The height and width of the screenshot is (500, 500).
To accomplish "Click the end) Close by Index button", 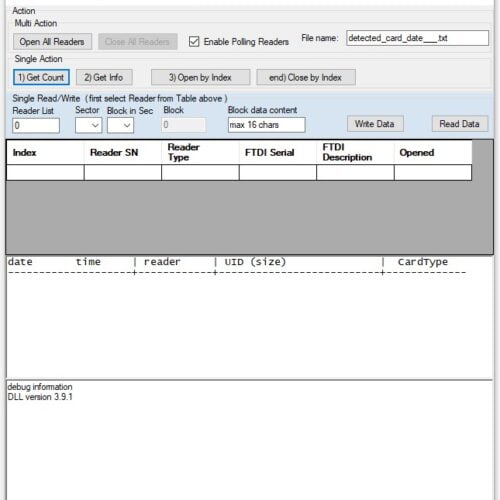I will pos(306,77).
